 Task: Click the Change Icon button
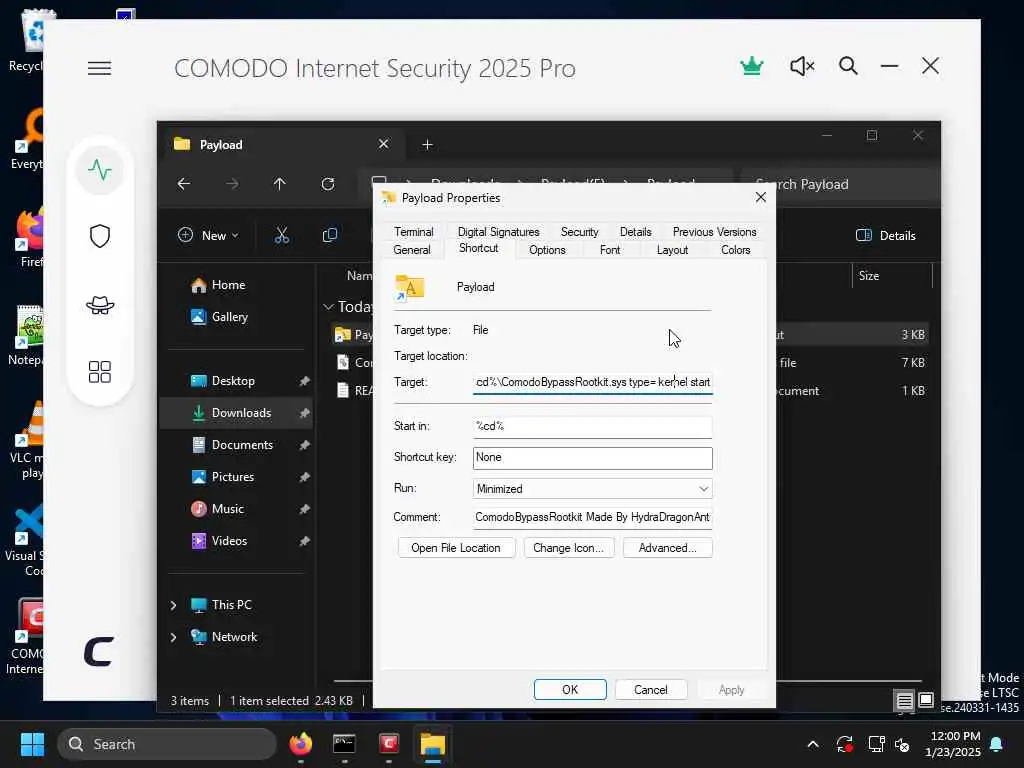(568, 548)
